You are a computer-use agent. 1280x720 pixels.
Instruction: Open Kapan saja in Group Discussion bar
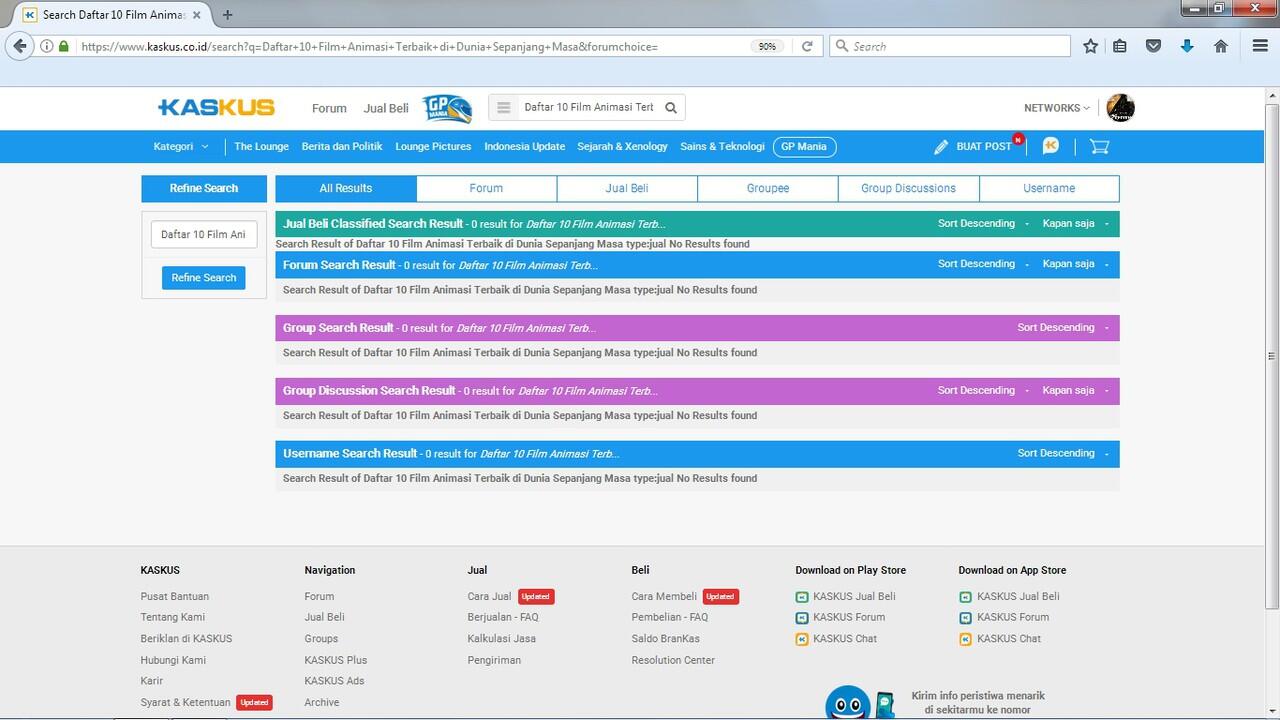(1076, 390)
